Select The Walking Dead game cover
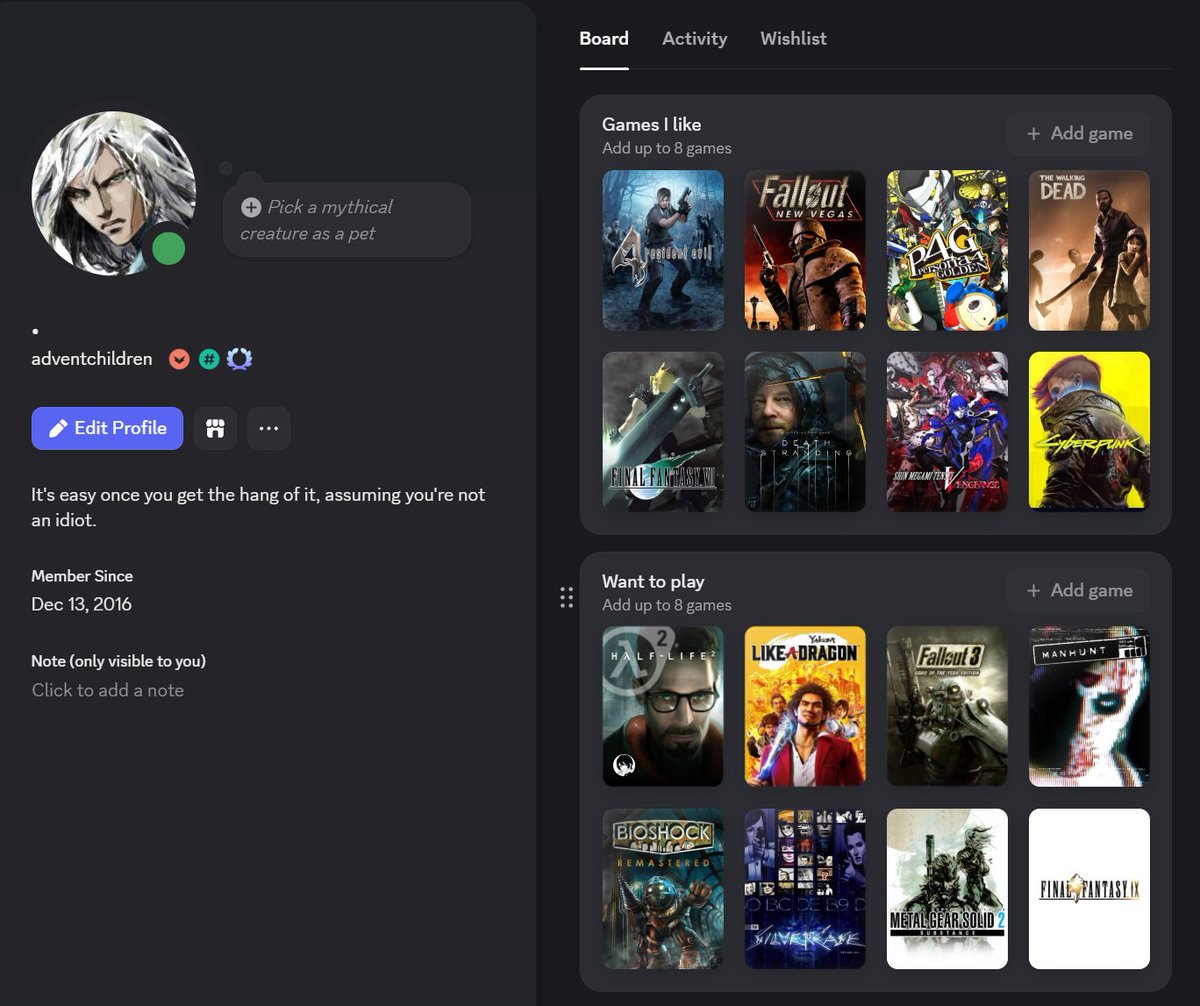Image resolution: width=1200 pixels, height=1006 pixels. (1089, 250)
